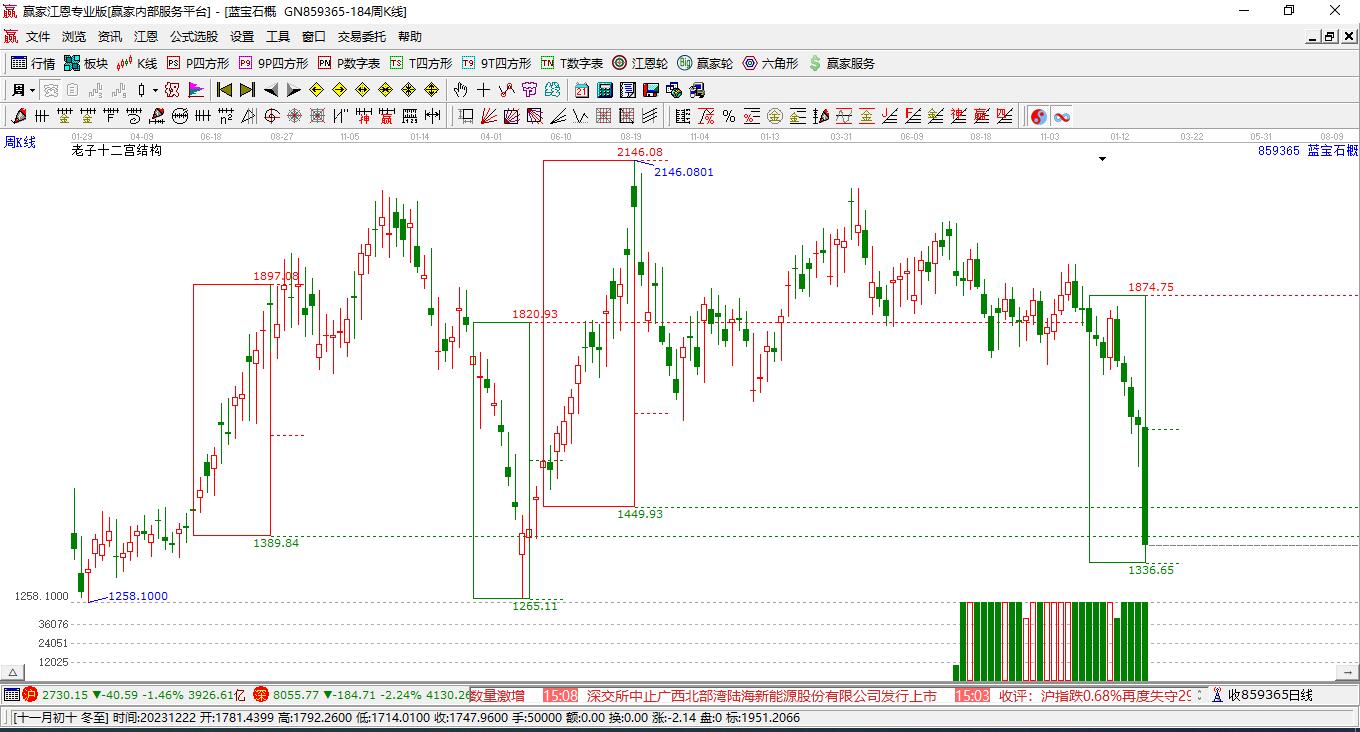1360x732 pixels.
Task: Jump to last bar with skip-forward icon
Action: pos(247,90)
